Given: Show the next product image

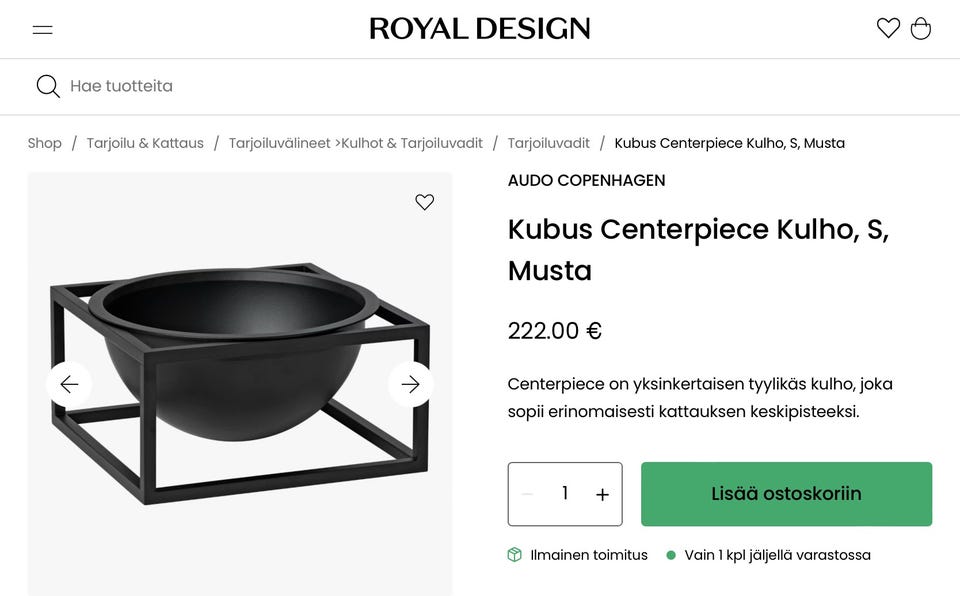Looking at the screenshot, I should 410,383.
